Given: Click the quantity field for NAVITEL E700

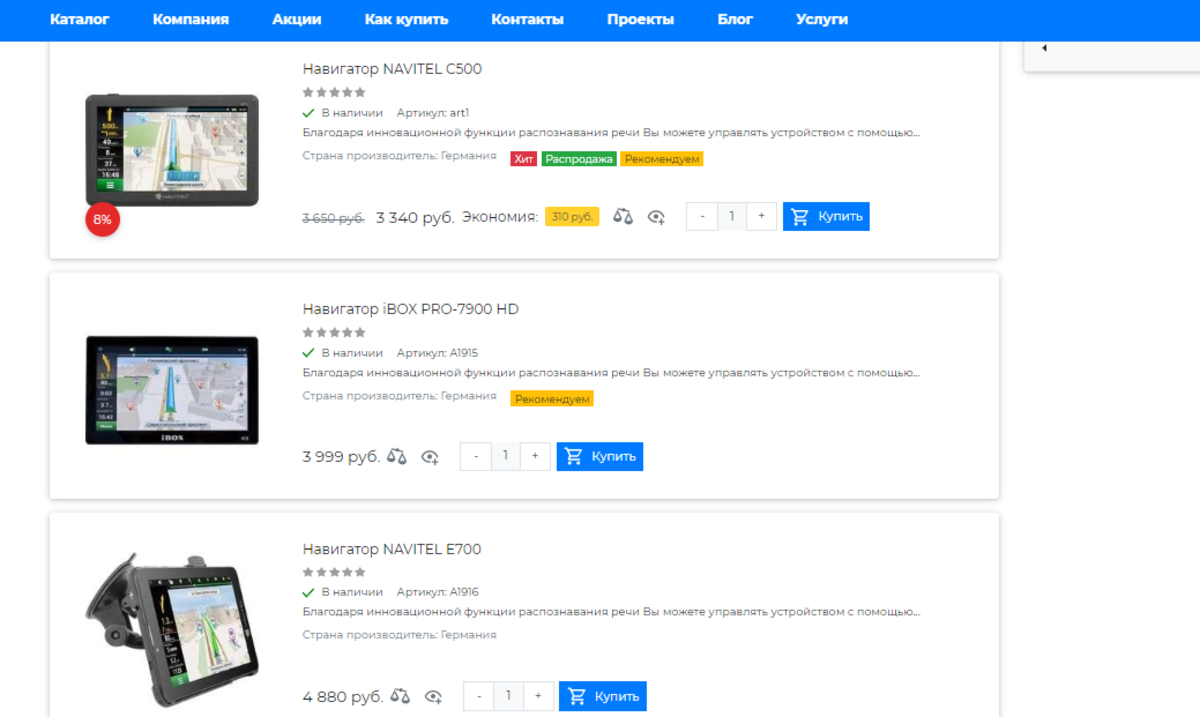Looking at the screenshot, I should [x=508, y=696].
